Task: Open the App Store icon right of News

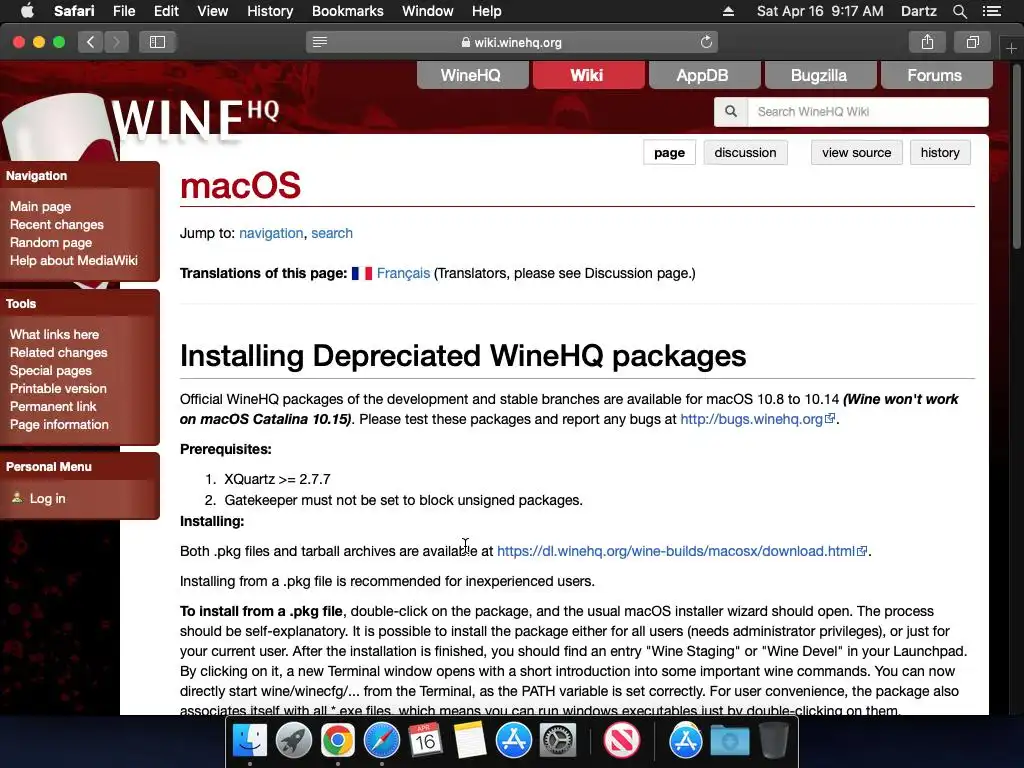Action: point(685,741)
